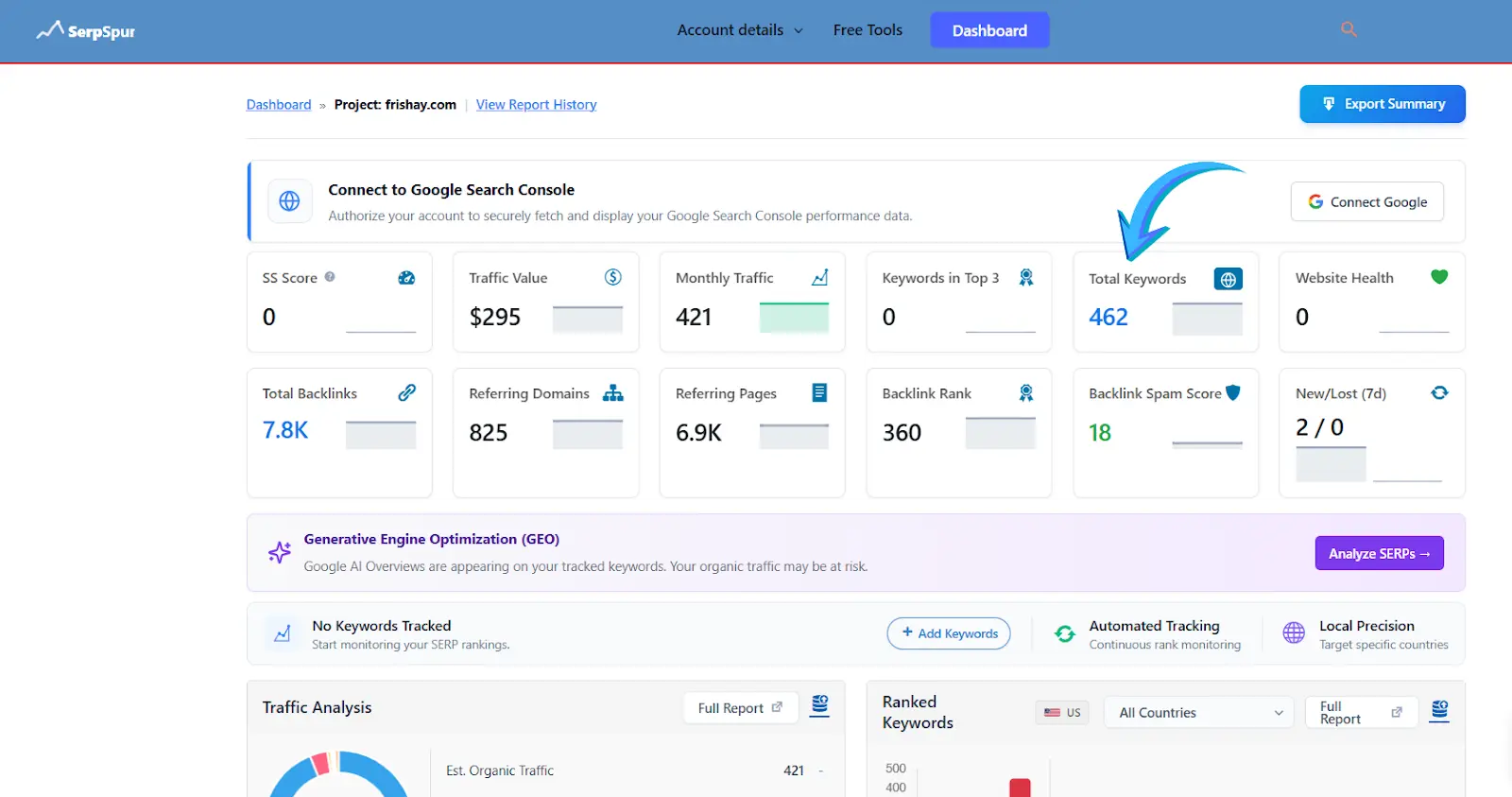Click the Referring Domains network icon
The height and width of the screenshot is (797, 1512).
click(613, 393)
